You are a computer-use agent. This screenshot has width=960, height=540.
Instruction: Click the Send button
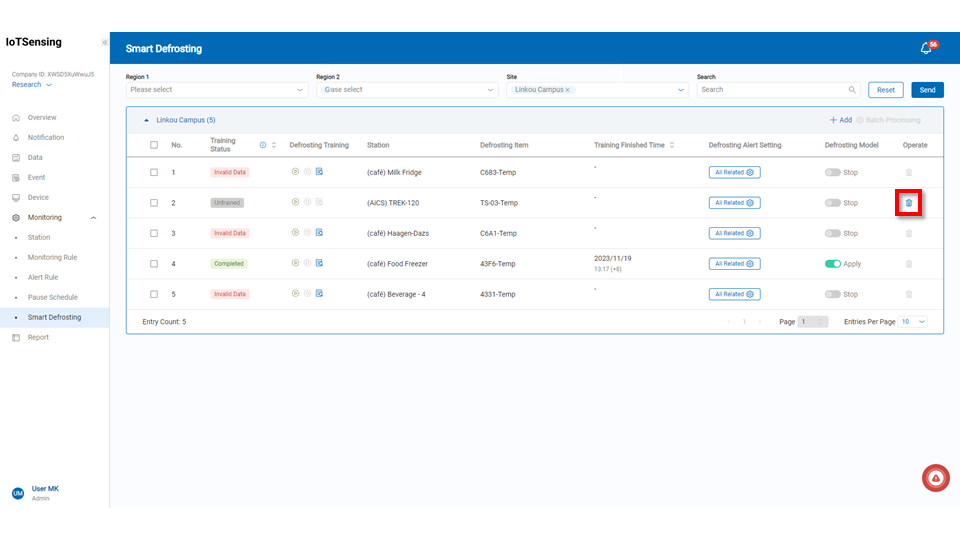tap(927, 90)
